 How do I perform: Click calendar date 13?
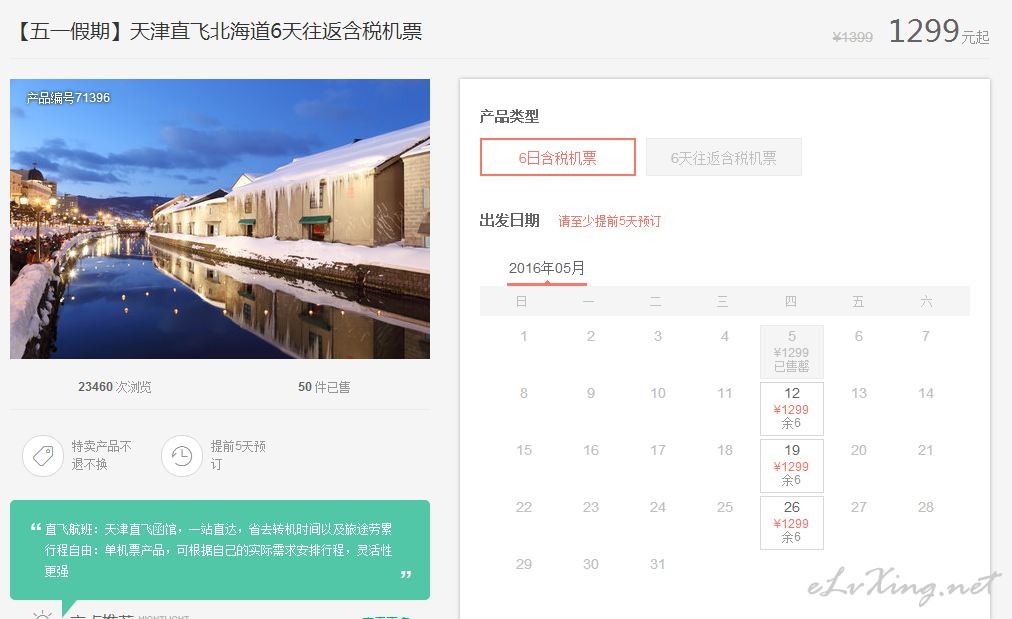coord(858,393)
